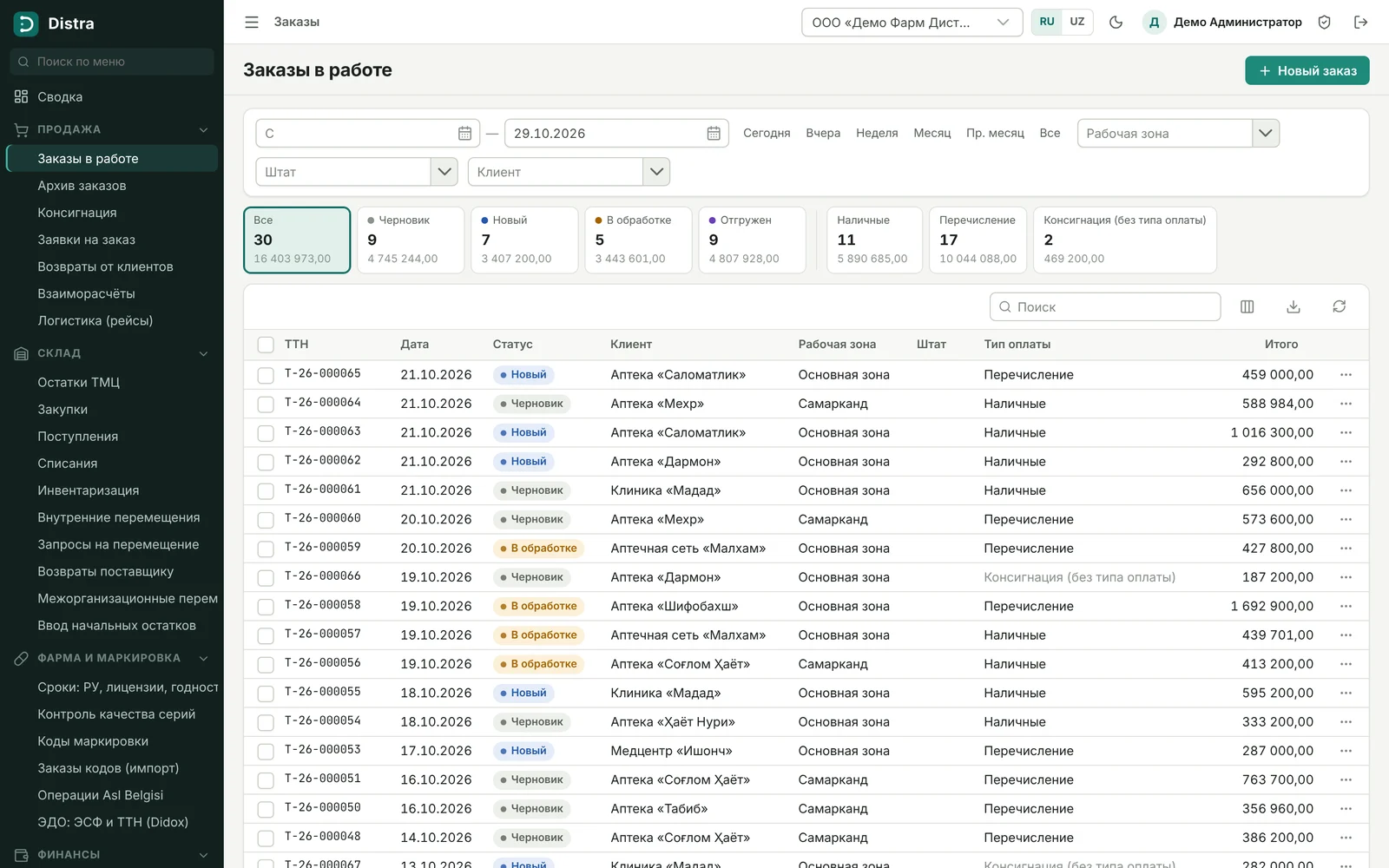Screen dimensions: 1389x868
Task: Open row menu for order T-26-000050
Action: (1346, 809)
